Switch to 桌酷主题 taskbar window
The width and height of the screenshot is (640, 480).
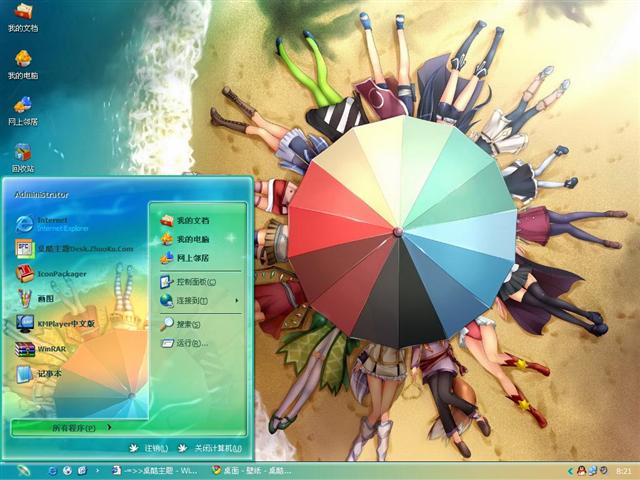coord(155,471)
